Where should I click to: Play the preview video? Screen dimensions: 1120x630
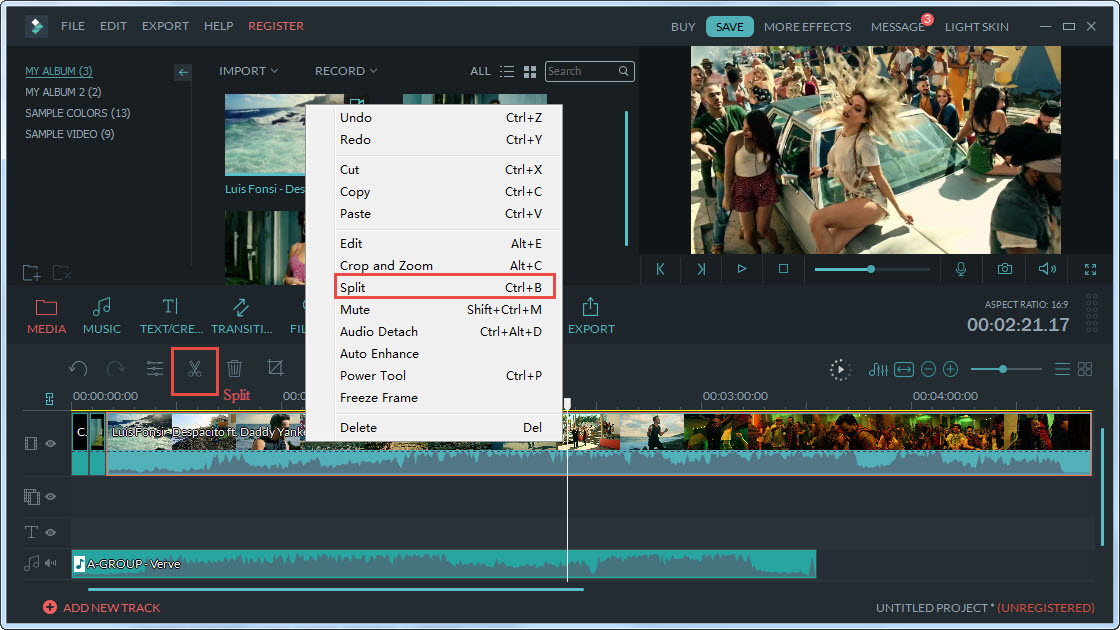click(x=742, y=269)
